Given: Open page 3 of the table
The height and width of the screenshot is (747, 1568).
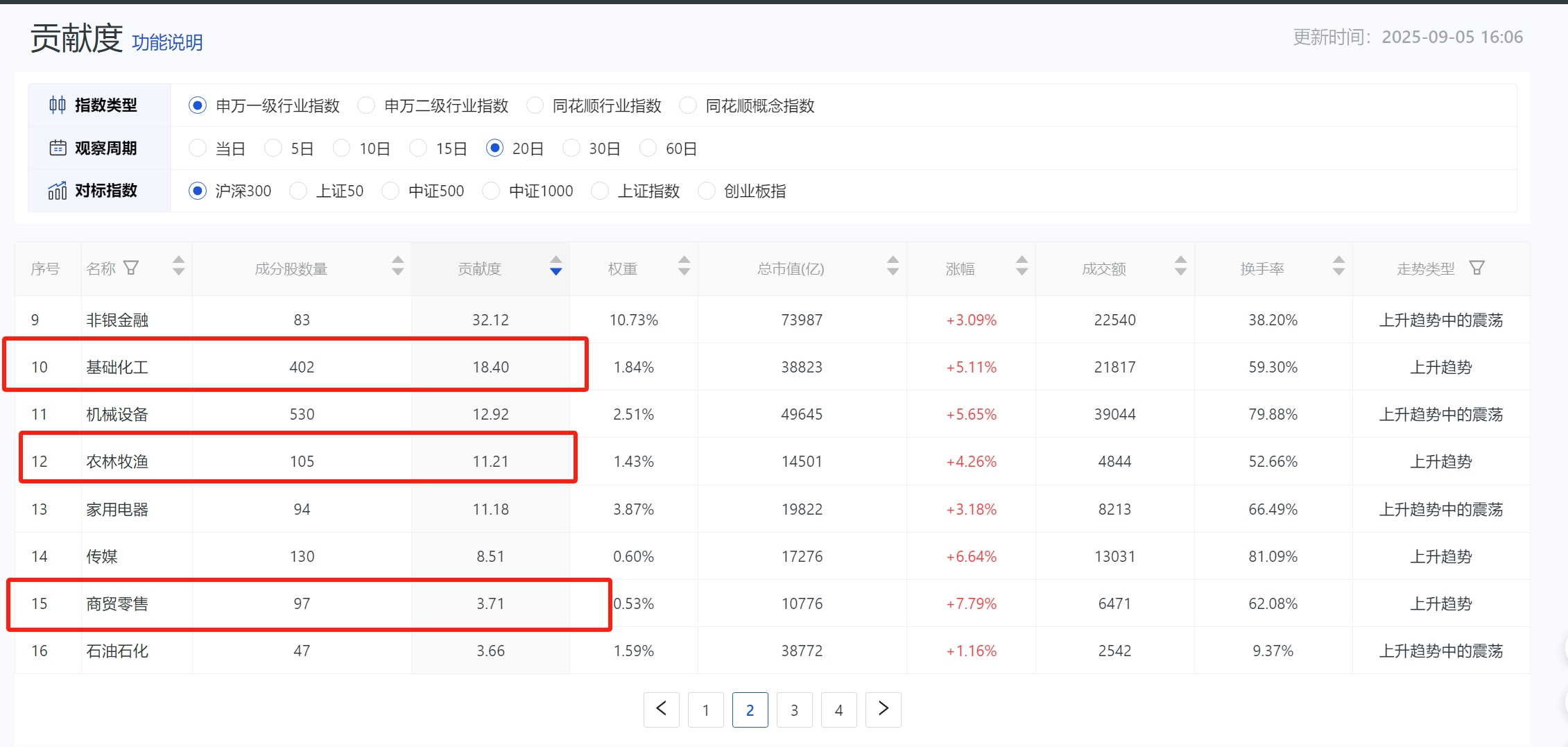Looking at the screenshot, I should pos(794,710).
